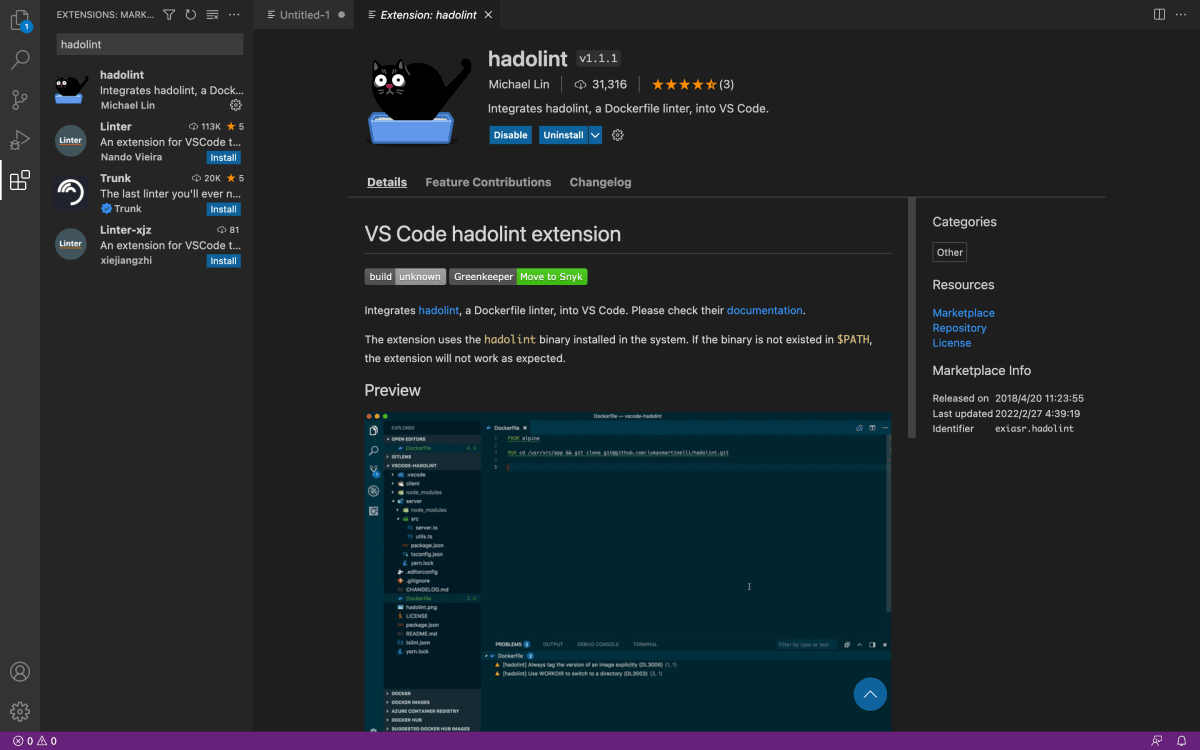Image resolution: width=1200 pixels, height=750 pixels.
Task: Select the Extensions view icon
Action: [x=20, y=181]
